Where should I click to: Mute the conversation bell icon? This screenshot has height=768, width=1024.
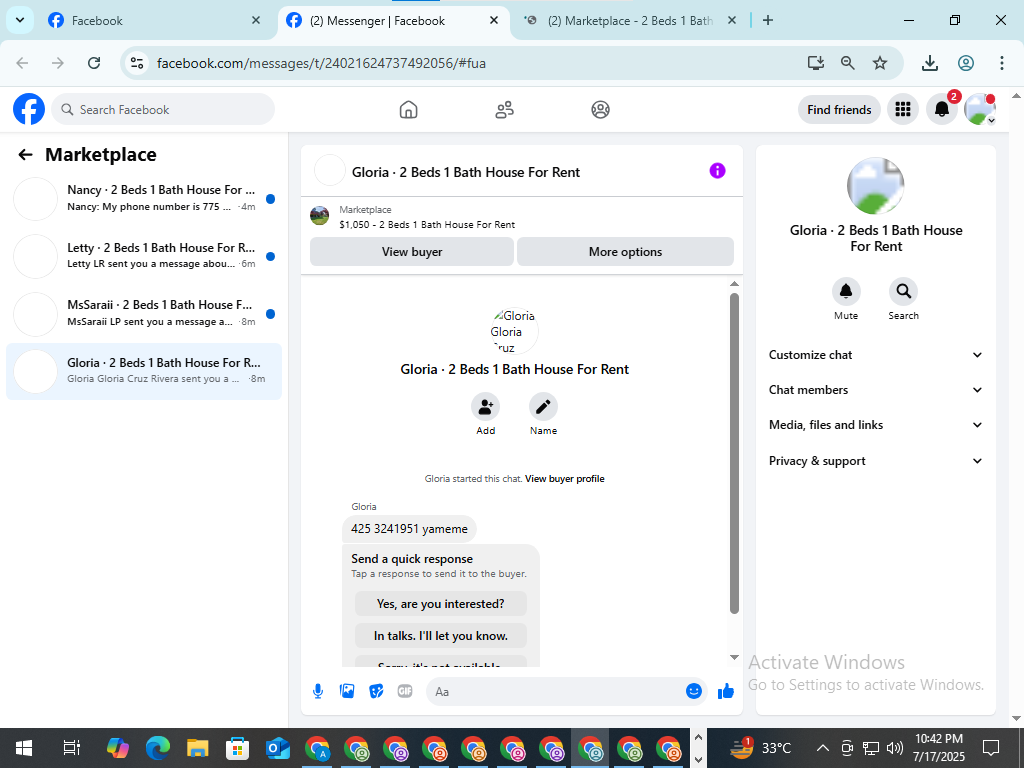(x=846, y=291)
